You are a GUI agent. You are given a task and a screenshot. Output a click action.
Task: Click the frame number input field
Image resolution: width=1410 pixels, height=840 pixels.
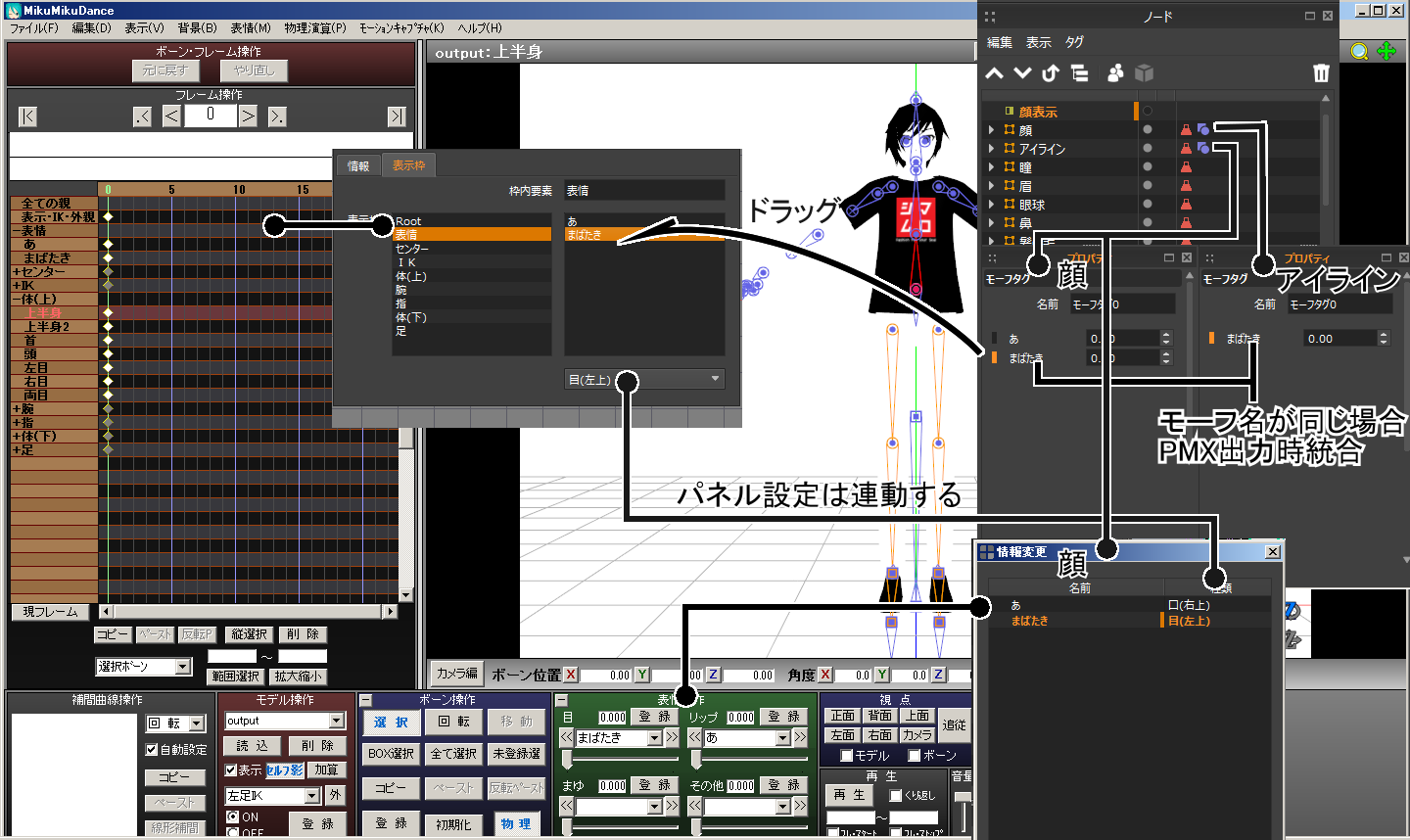click(x=210, y=116)
